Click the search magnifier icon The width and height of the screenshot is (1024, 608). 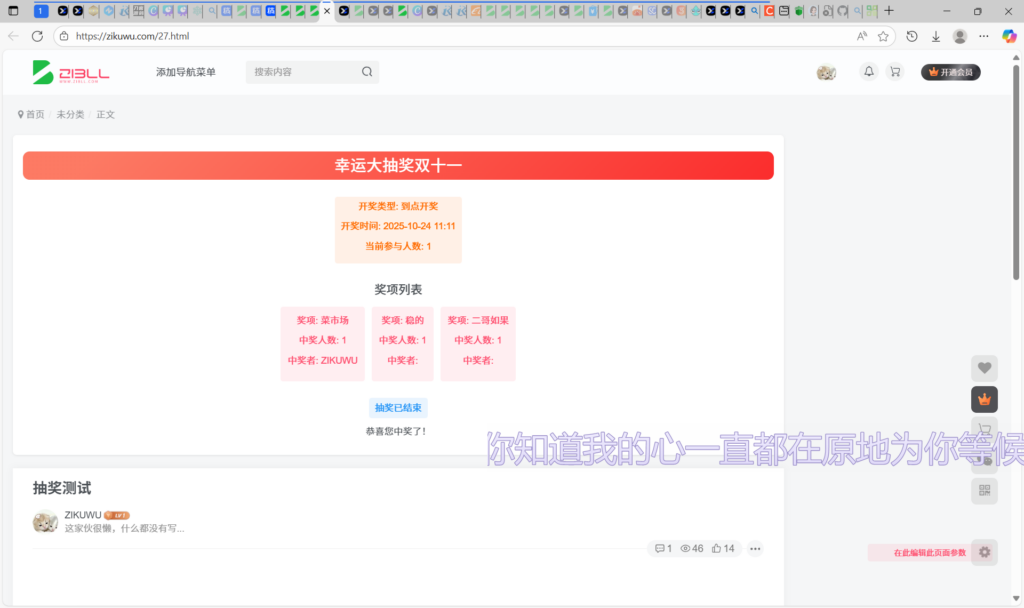[367, 72]
